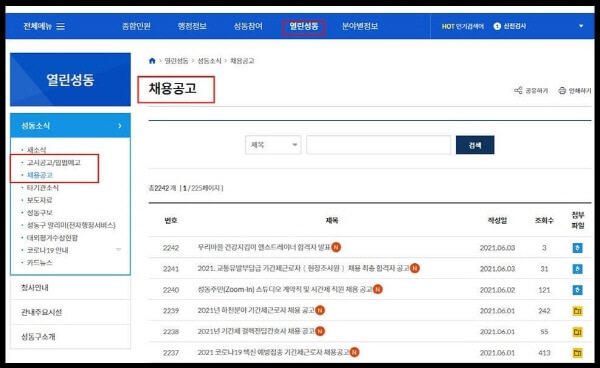
Task: Click 성동소식 in the breadcrumb
Action: pos(209,61)
